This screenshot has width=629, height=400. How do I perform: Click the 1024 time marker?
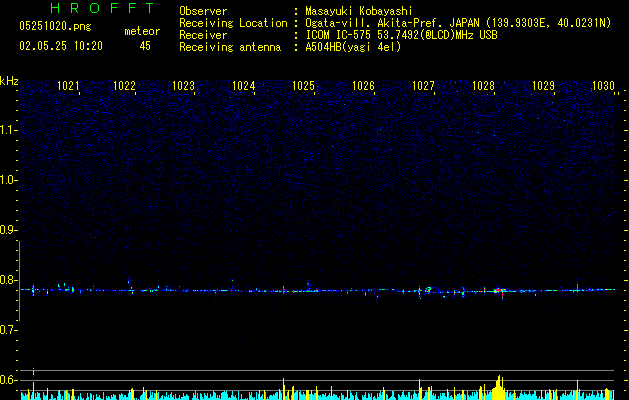click(x=243, y=86)
